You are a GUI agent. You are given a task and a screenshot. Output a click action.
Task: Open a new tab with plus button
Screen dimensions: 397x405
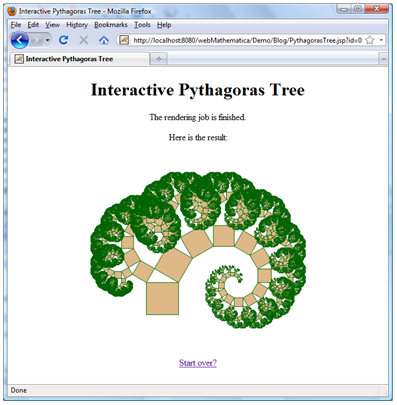pyautogui.click(x=159, y=59)
